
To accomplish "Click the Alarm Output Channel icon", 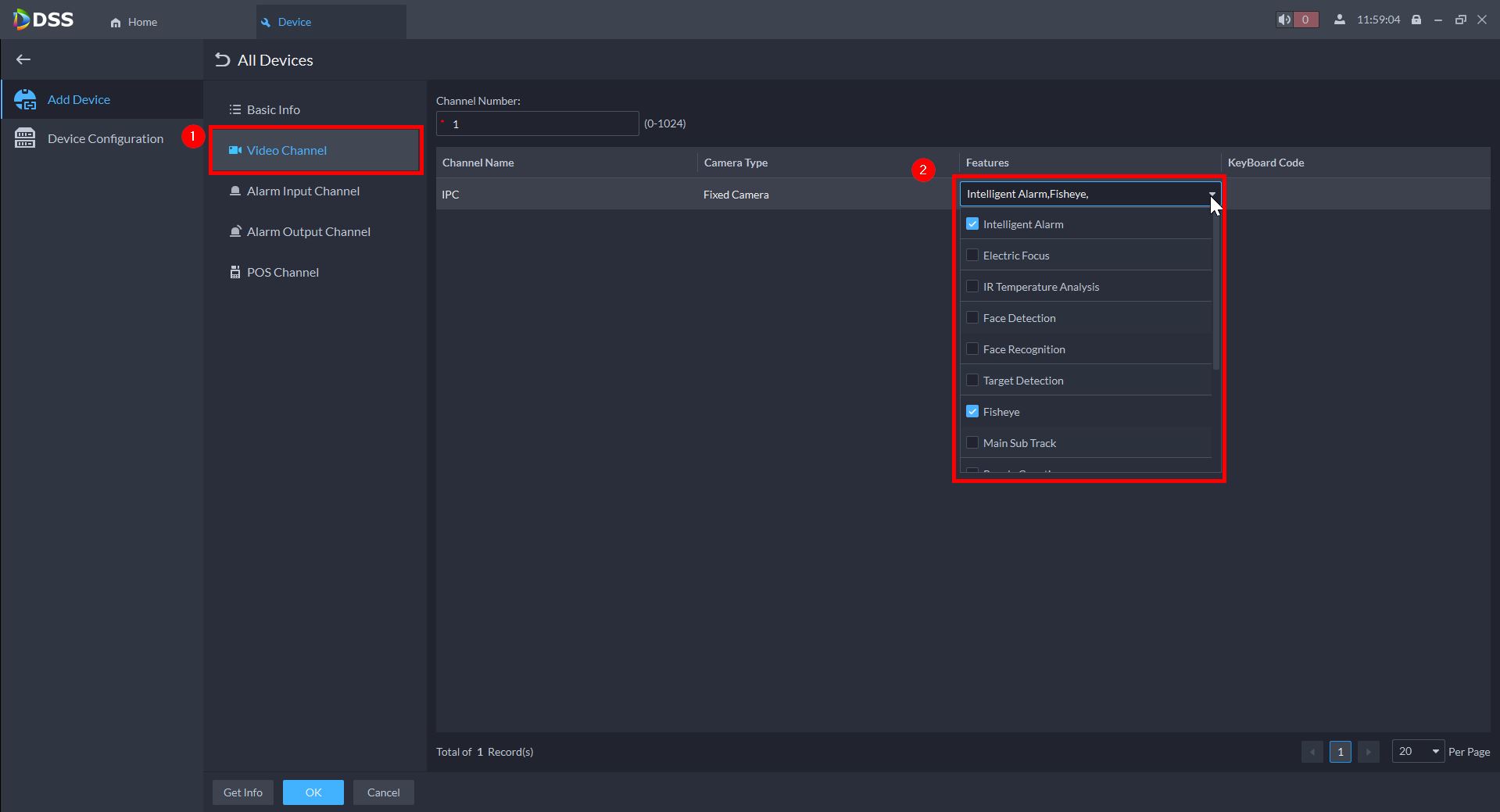I will (x=234, y=231).
